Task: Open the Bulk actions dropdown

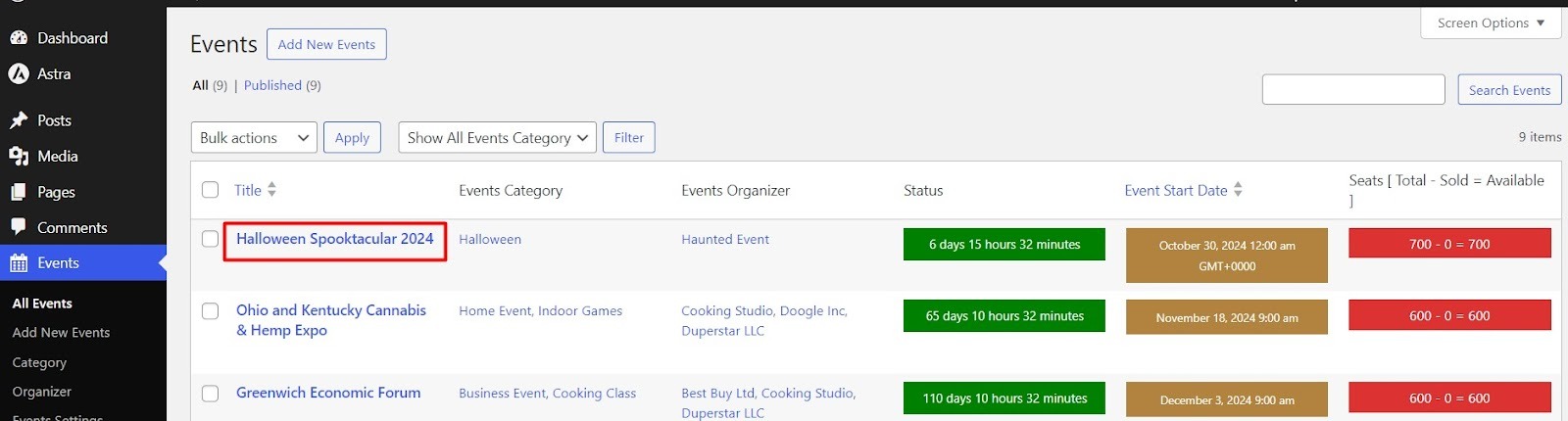Action: [x=254, y=138]
